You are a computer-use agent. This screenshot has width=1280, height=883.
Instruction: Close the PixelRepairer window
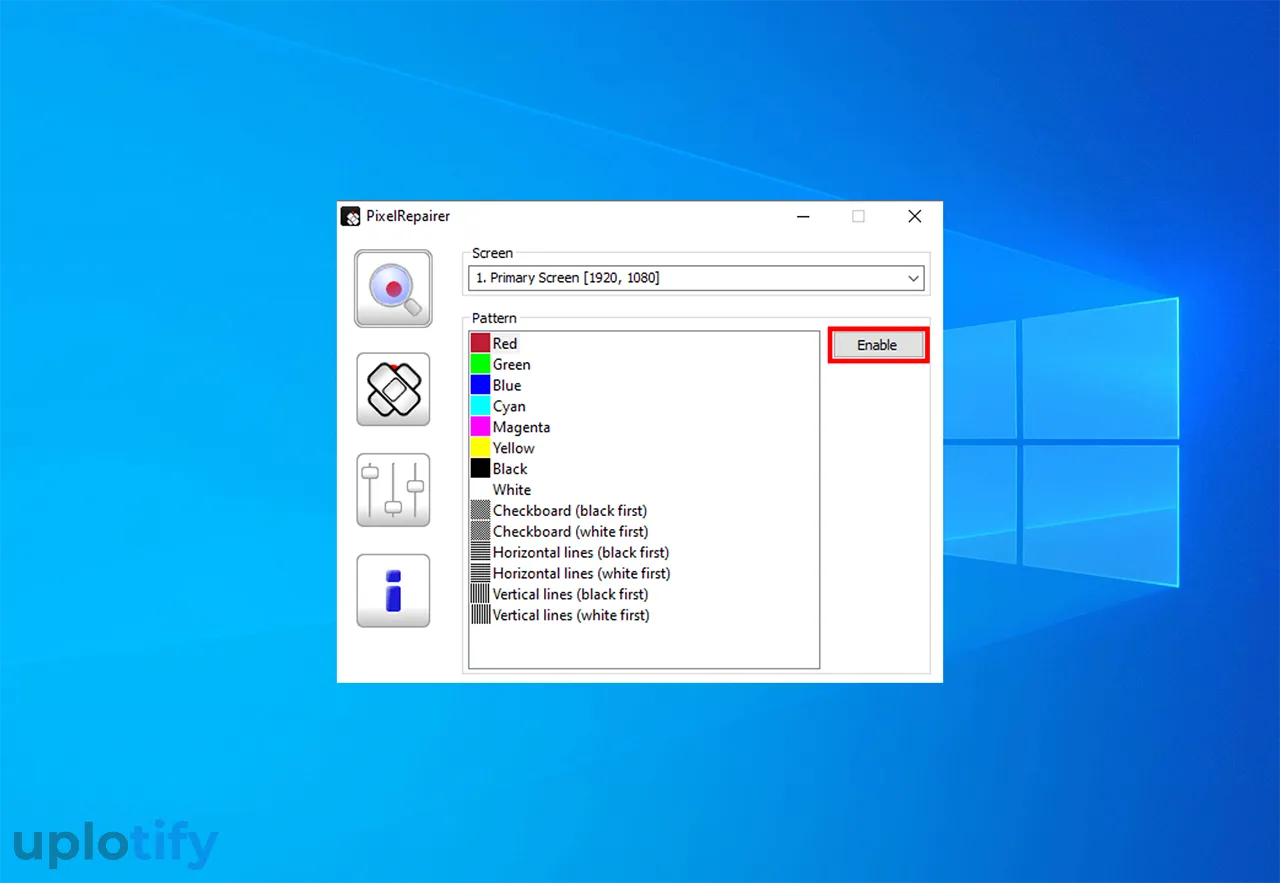point(914,217)
